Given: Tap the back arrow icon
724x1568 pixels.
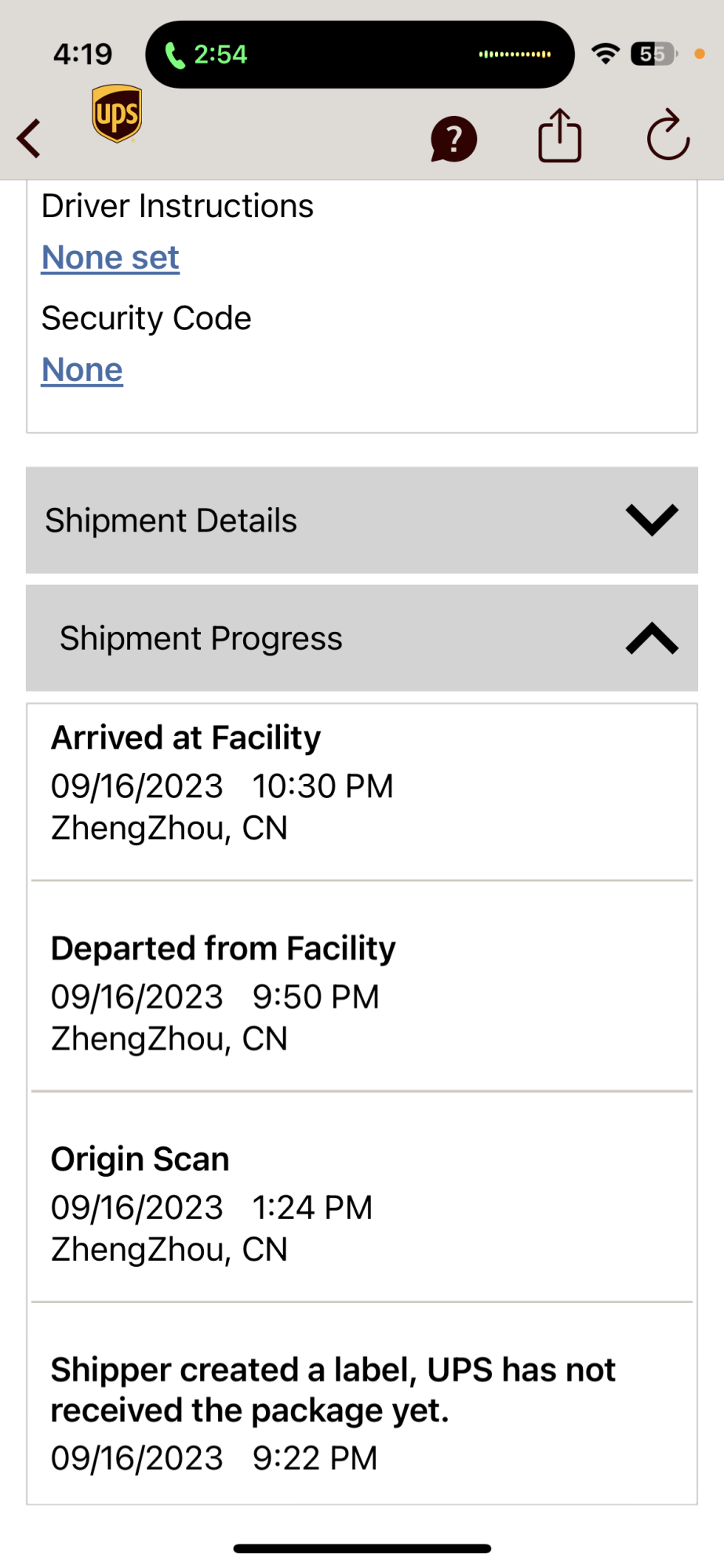Looking at the screenshot, I should 30,139.
